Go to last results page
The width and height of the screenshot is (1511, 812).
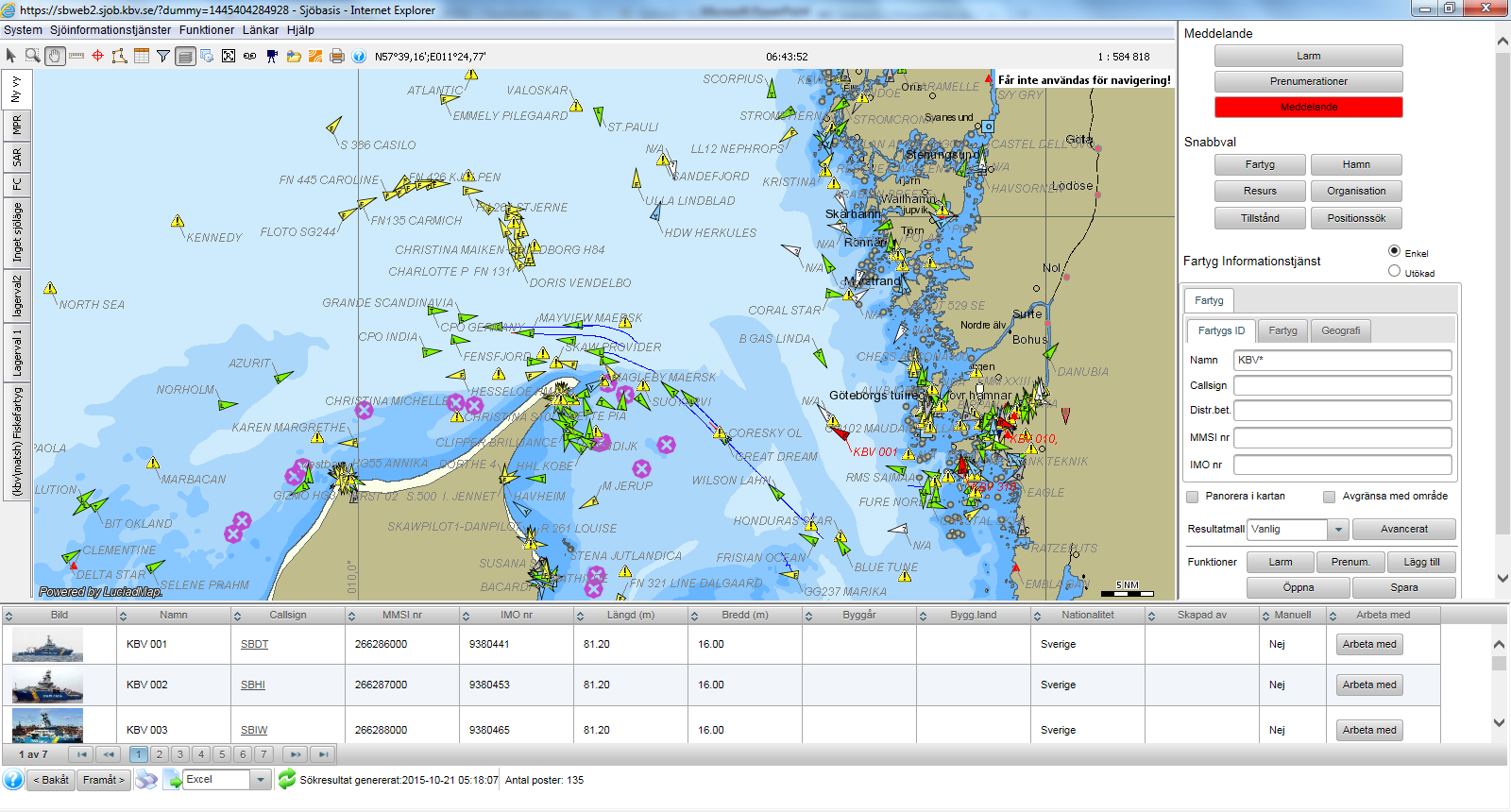[323, 754]
